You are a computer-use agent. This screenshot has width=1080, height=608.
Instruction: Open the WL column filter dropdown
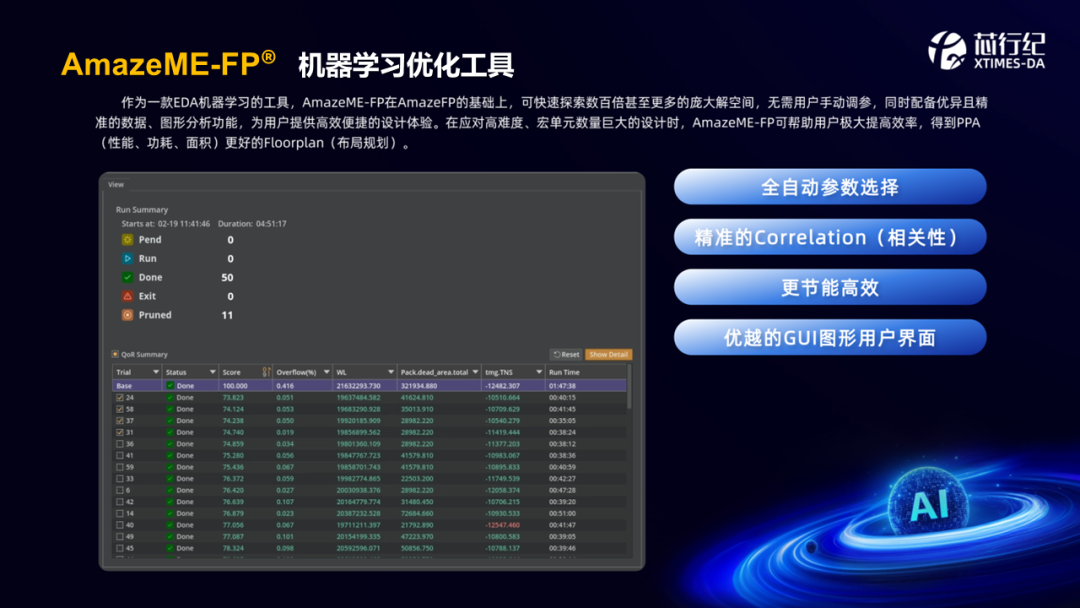(x=391, y=372)
